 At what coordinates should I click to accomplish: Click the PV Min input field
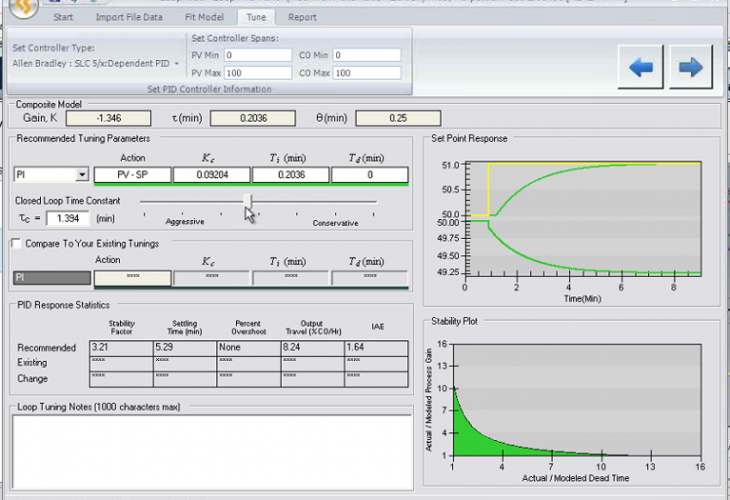tap(258, 55)
